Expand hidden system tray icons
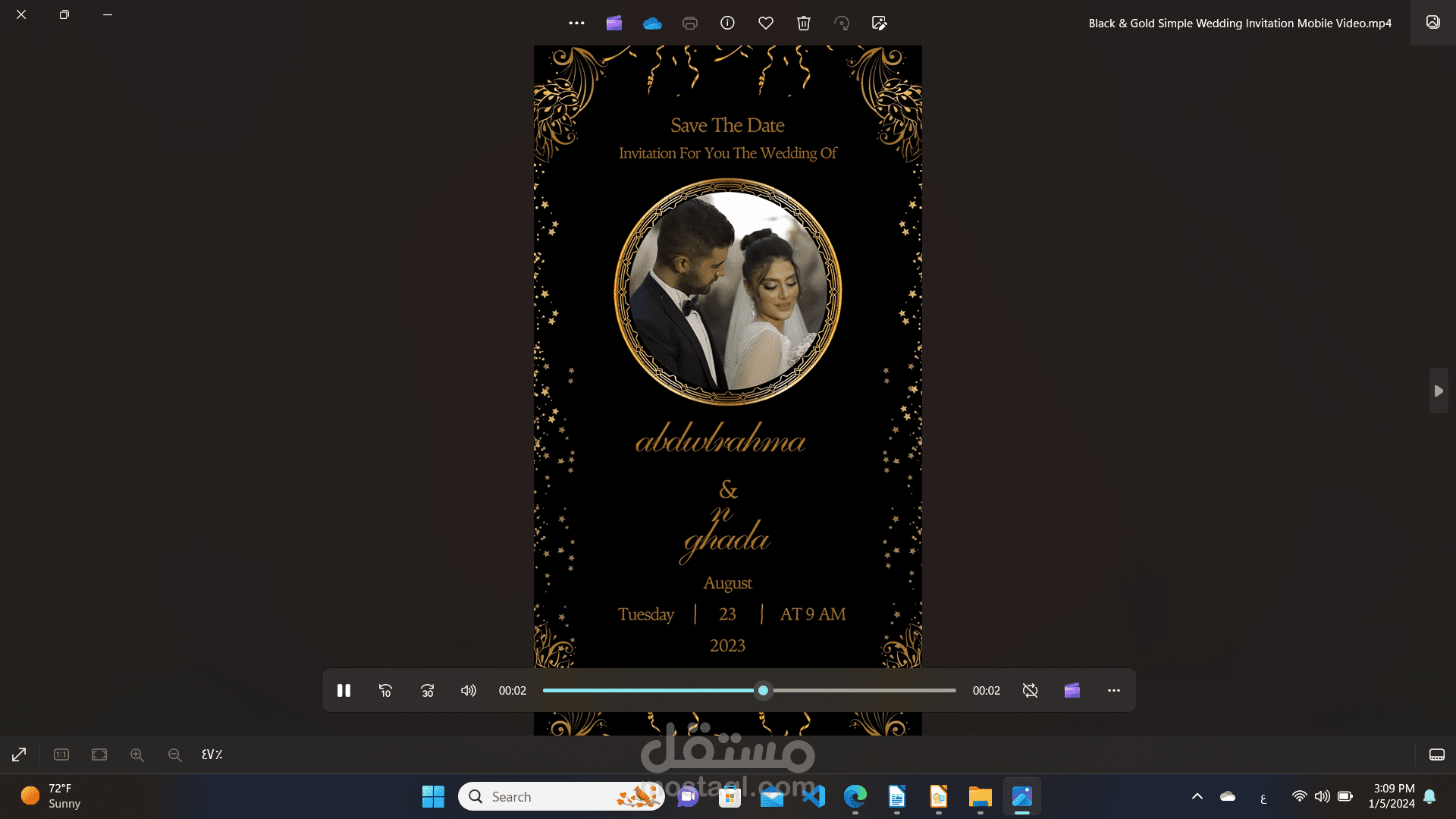Image resolution: width=1456 pixels, height=819 pixels. [1197, 797]
